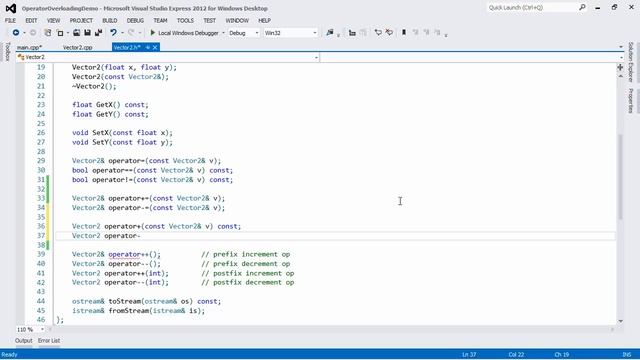Open the Navigate Backward history dropdown
Screen dimensions: 640x360
(x=24, y=33)
